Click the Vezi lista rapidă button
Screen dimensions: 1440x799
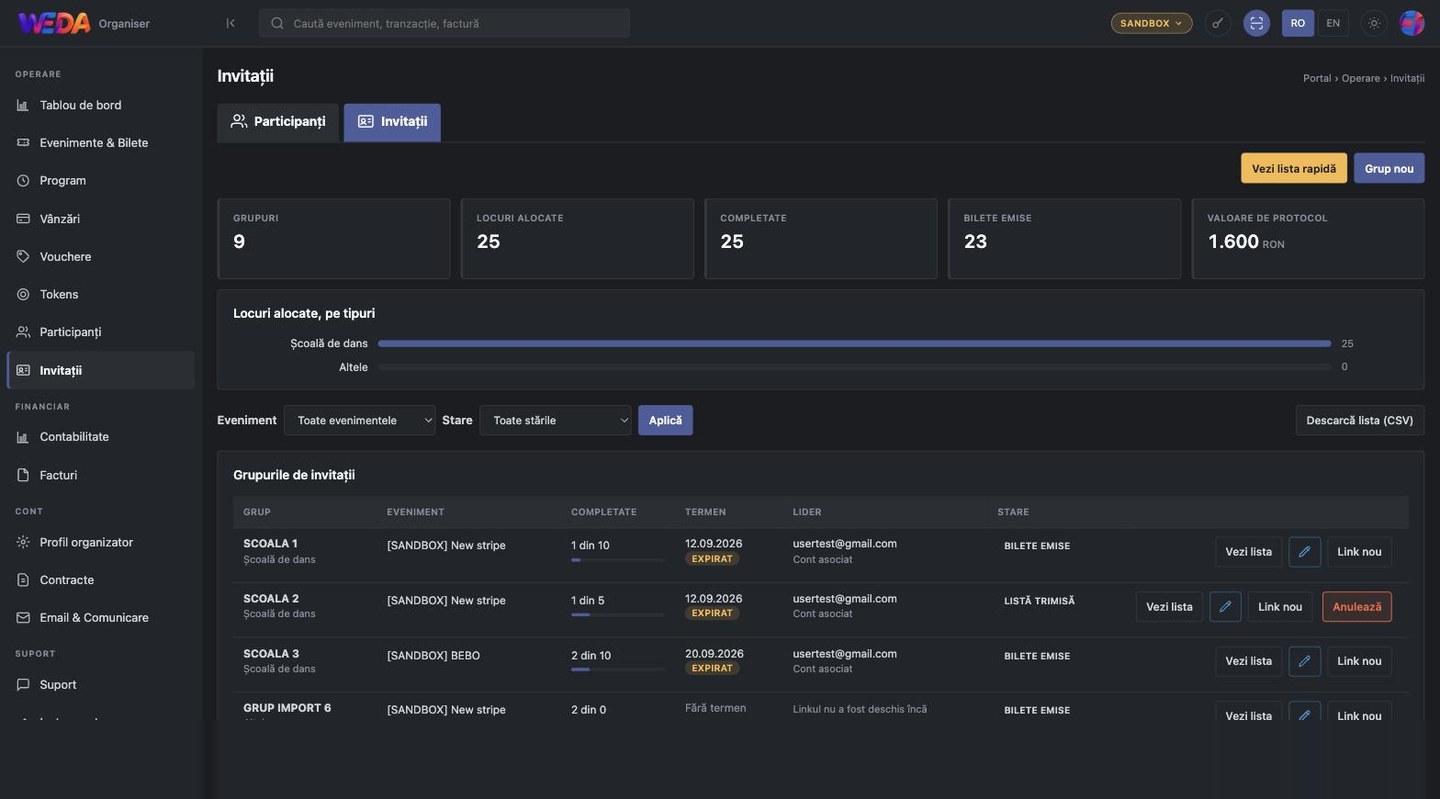click(x=1294, y=168)
